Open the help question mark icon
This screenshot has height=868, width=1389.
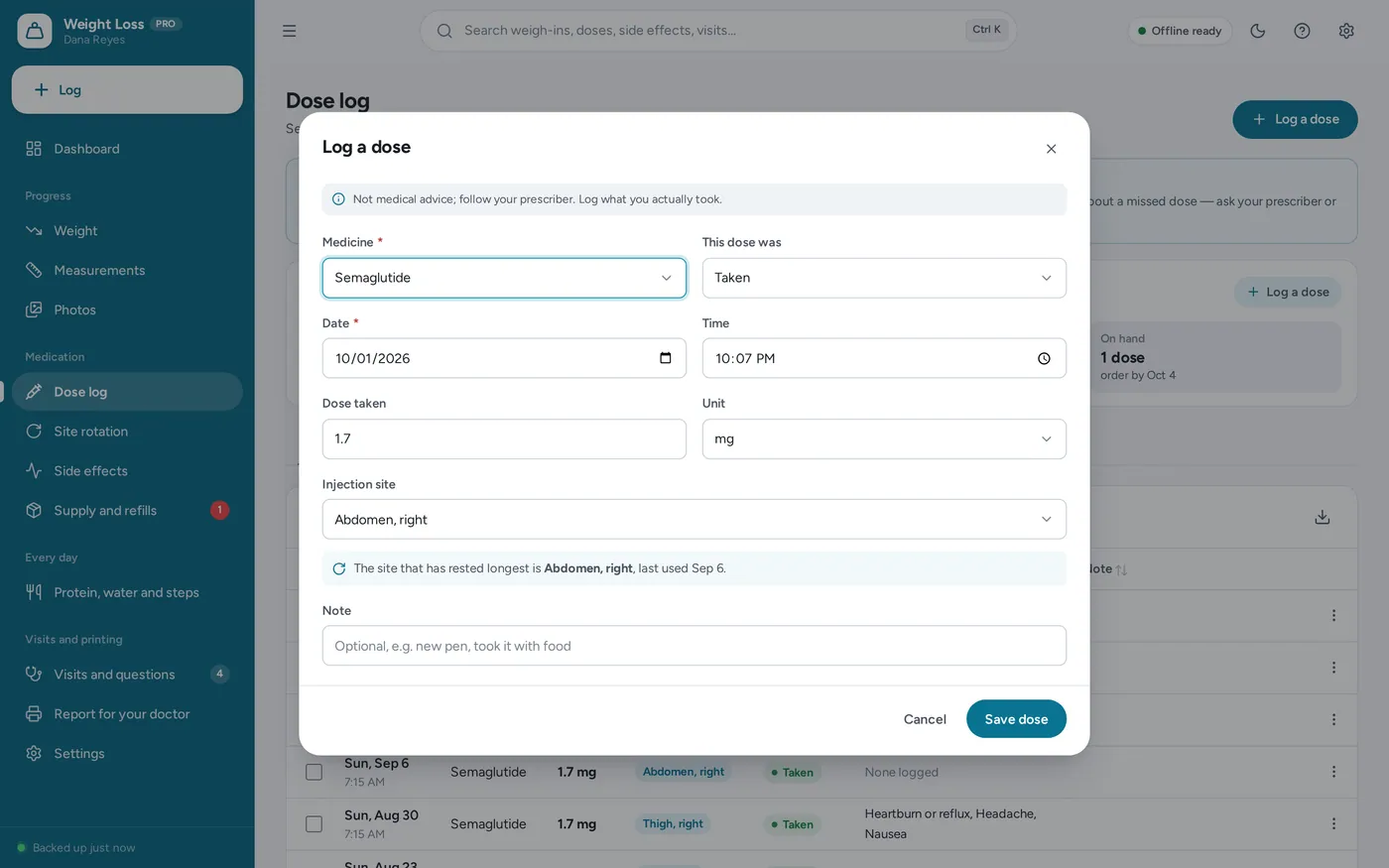click(1302, 31)
